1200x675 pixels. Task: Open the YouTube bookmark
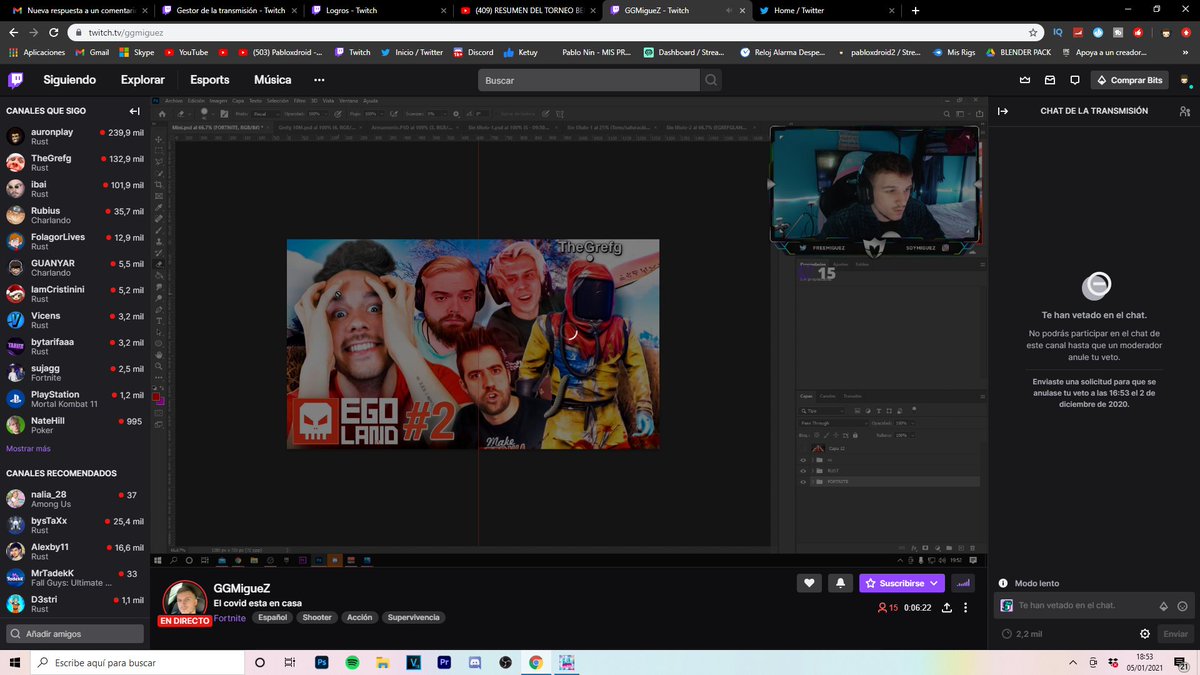pyautogui.click(x=187, y=52)
